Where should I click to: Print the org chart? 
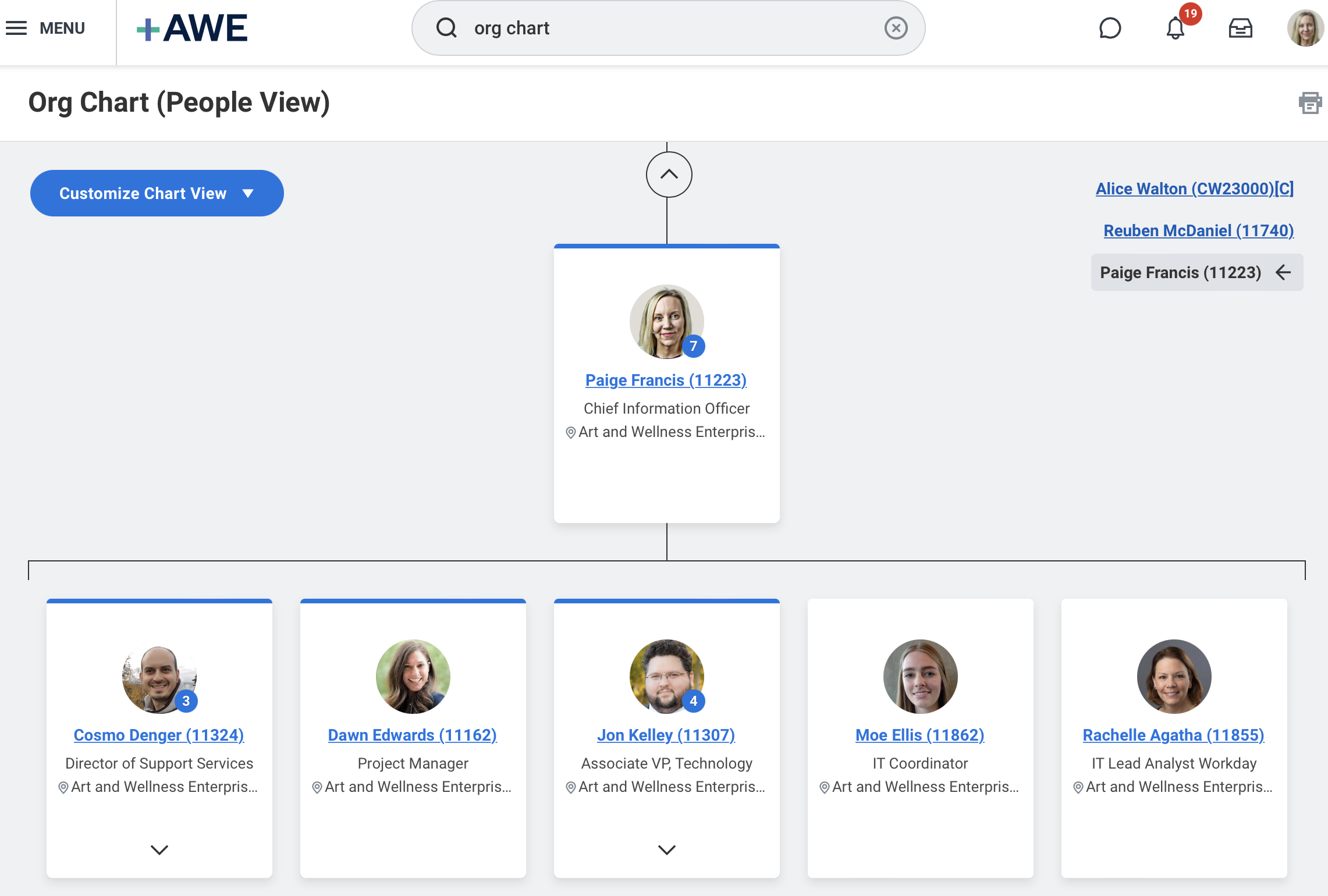(x=1310, y=102)
